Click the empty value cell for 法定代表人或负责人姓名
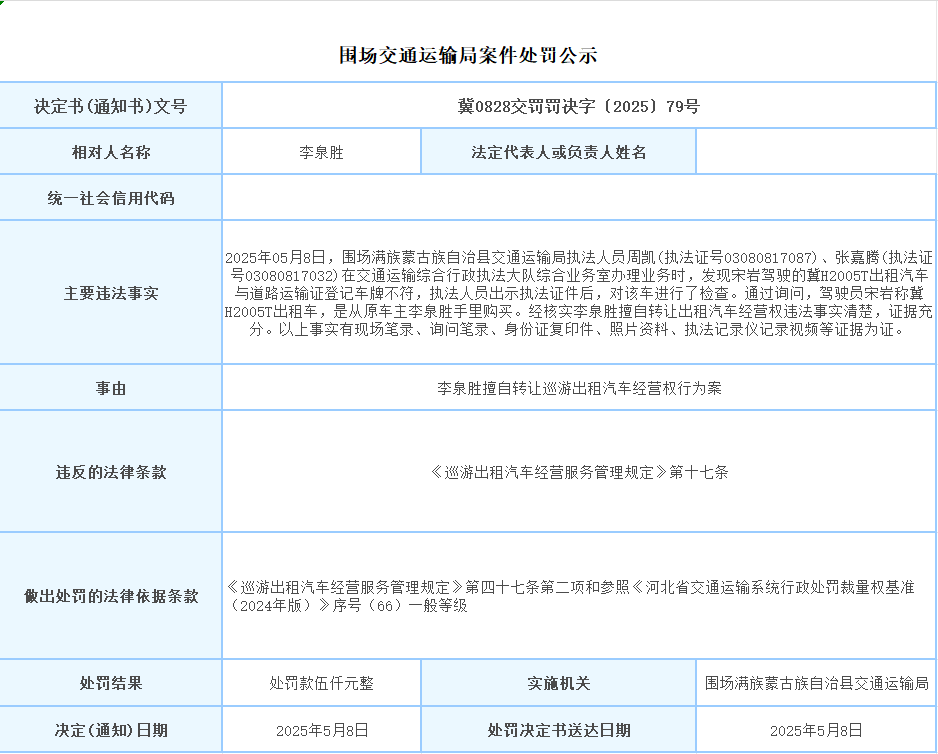This screenshot has height=754, width=938. pos(816,152)
